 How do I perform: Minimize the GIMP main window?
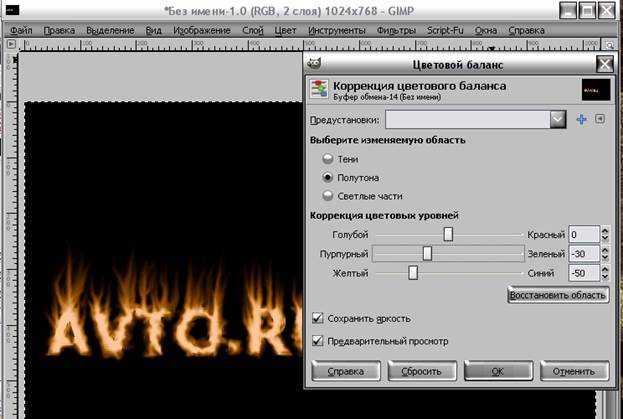(568, 10)
